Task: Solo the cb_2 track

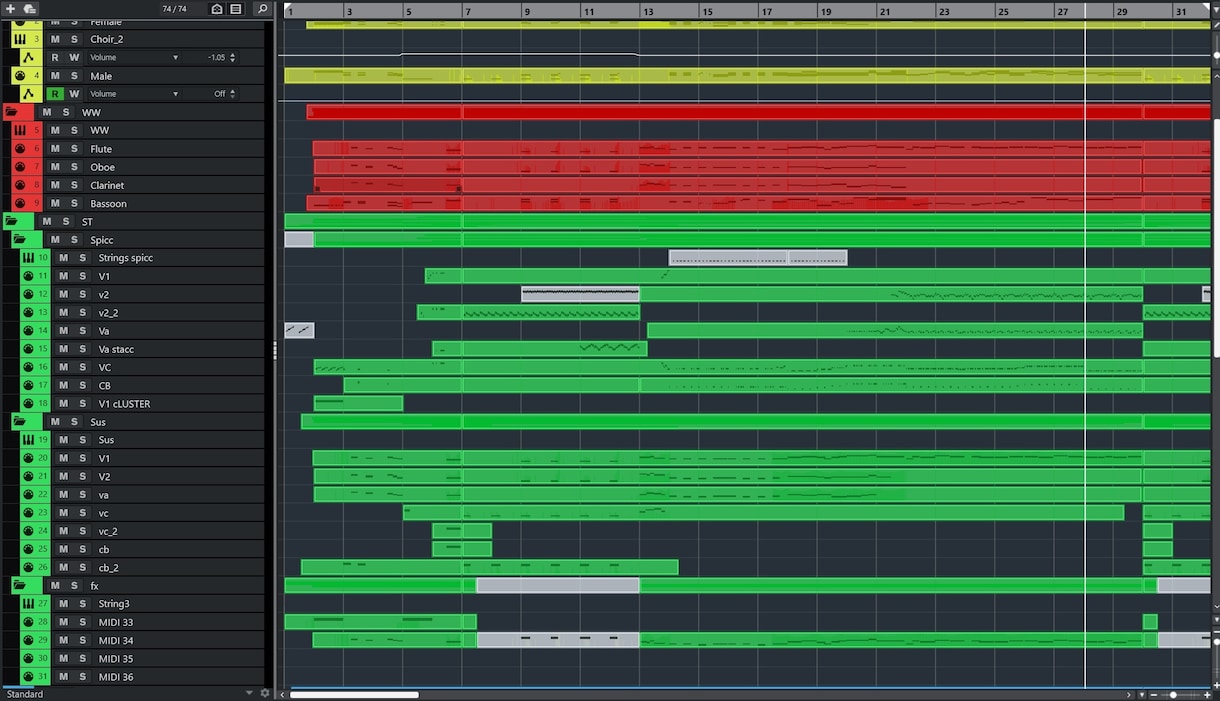Action: (x=82, y=567)
